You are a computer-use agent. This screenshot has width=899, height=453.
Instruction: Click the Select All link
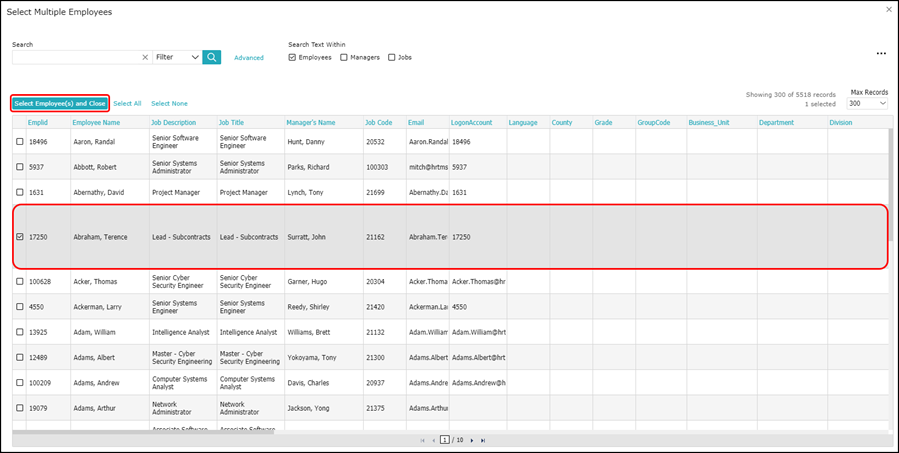pos(127,104)
